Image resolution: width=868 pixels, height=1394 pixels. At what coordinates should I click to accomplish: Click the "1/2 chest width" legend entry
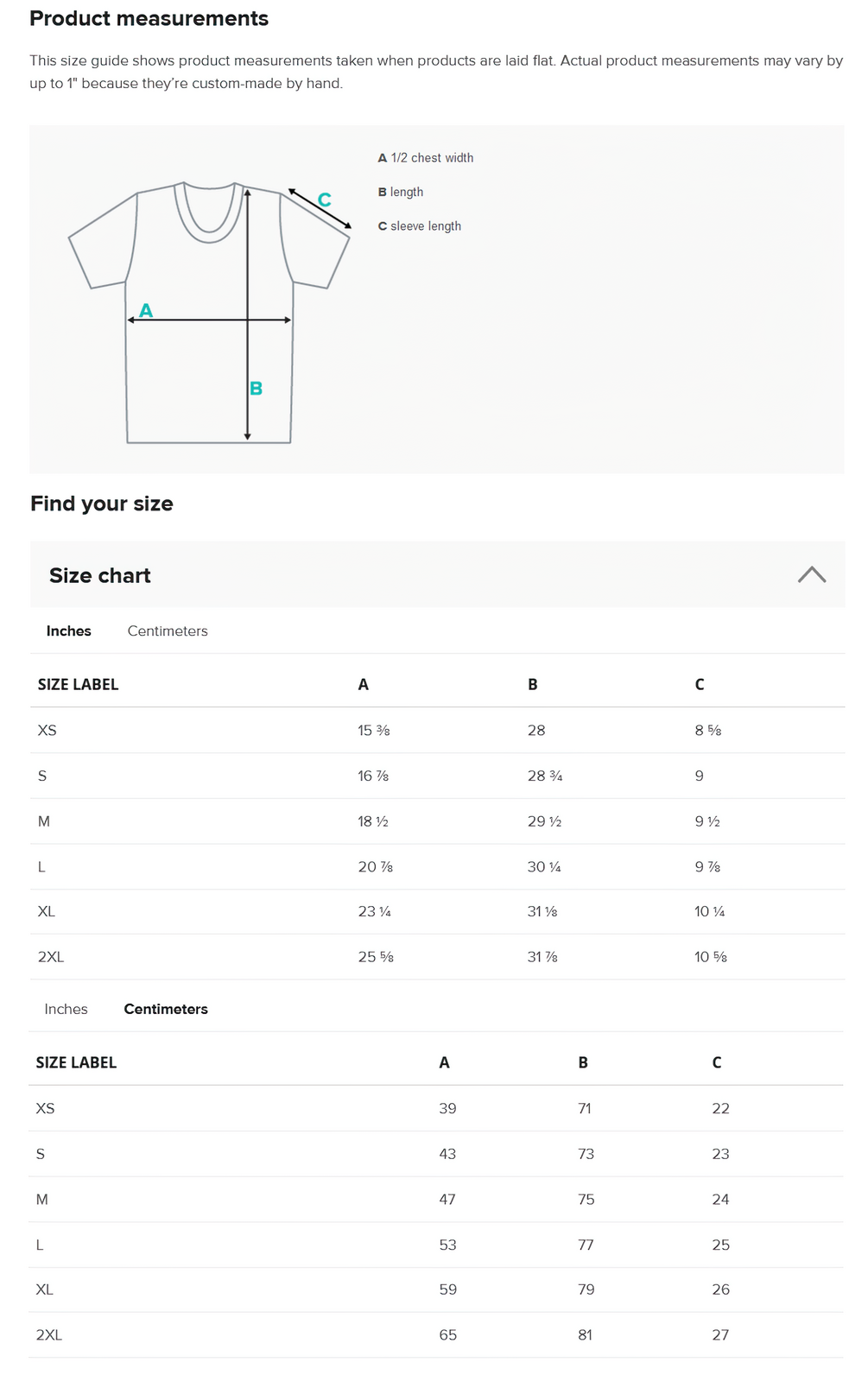click(426, 158)
